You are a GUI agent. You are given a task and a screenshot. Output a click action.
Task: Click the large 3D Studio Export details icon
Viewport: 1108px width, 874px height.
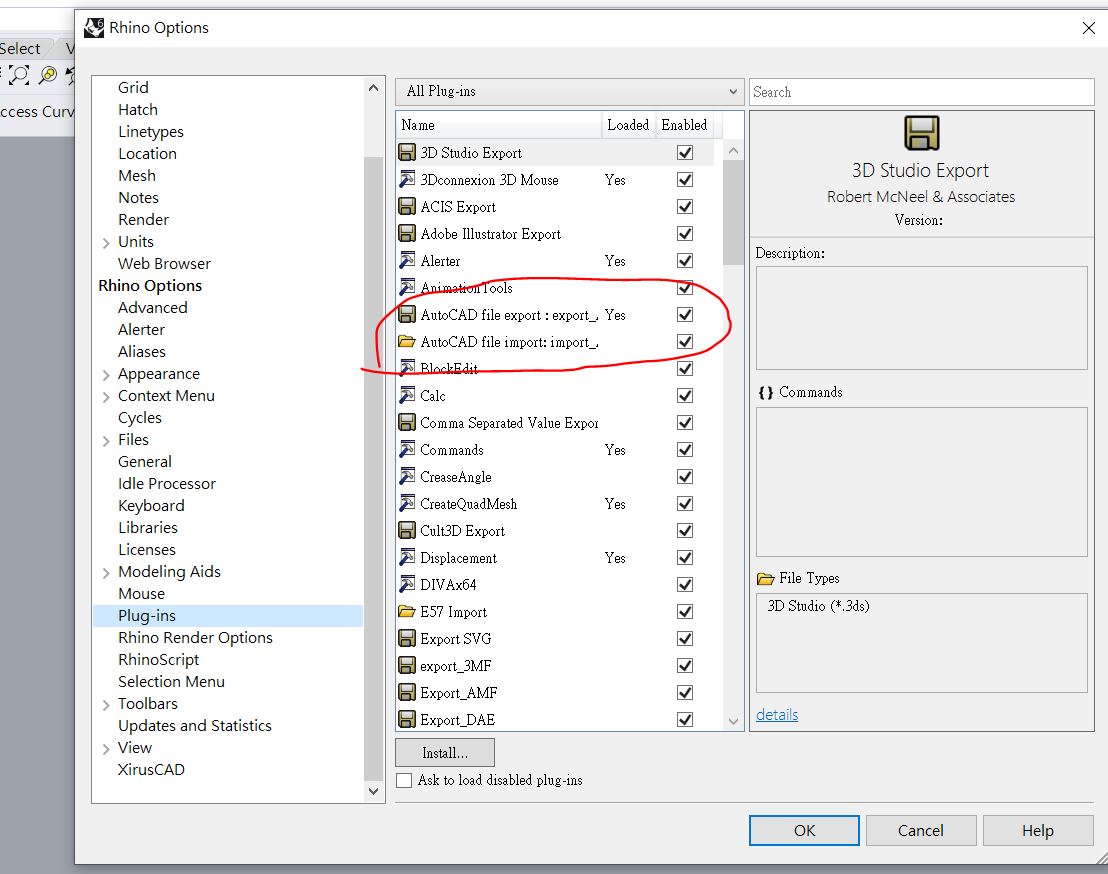coord(921,133)
